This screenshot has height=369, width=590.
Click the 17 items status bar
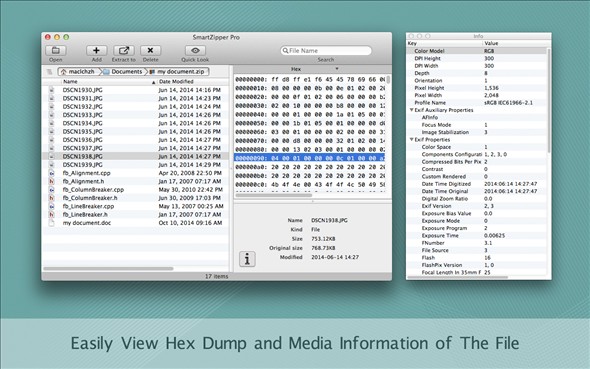click(x=216, y=276)
